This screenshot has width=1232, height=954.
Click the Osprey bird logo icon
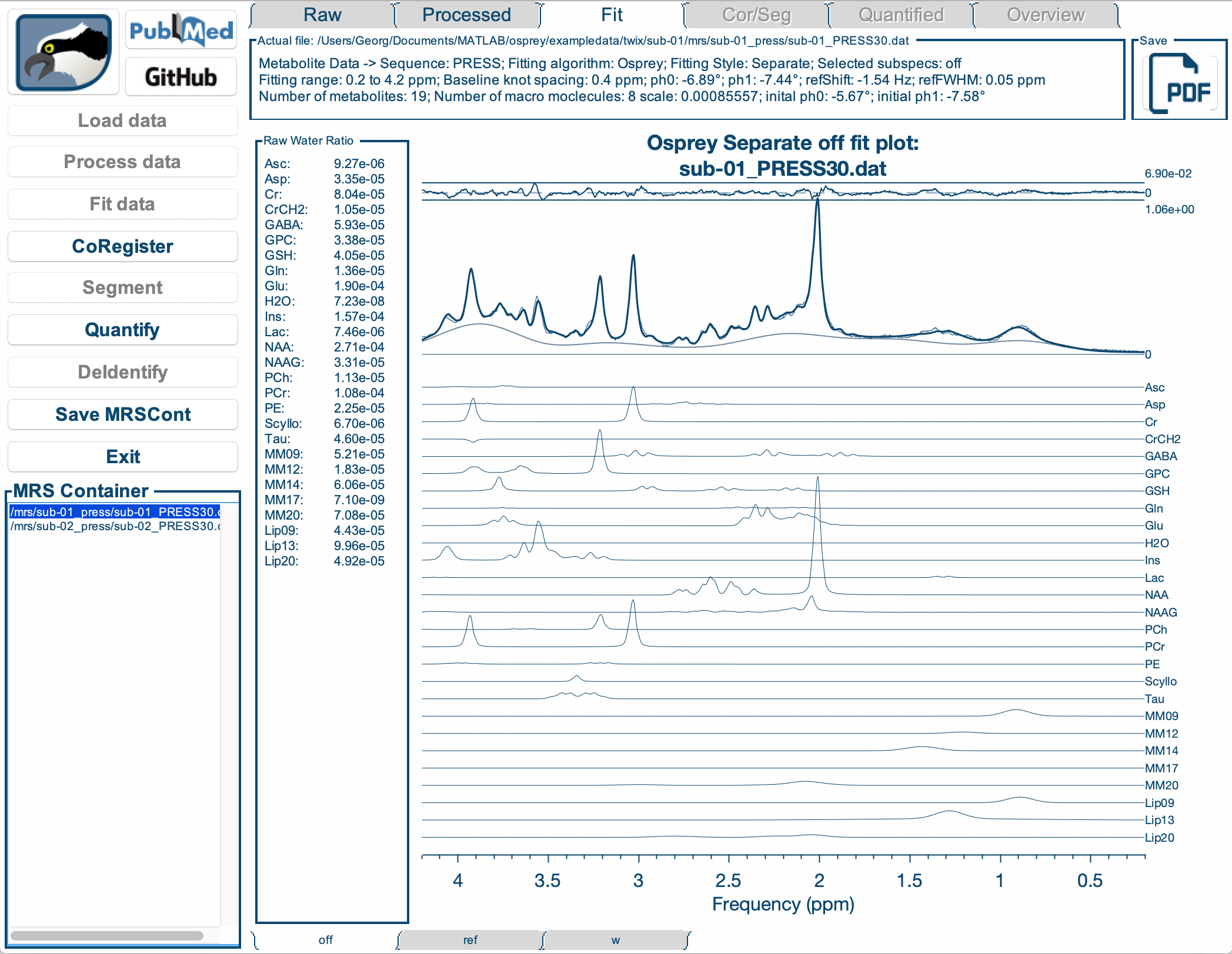(x=64, y=52)
